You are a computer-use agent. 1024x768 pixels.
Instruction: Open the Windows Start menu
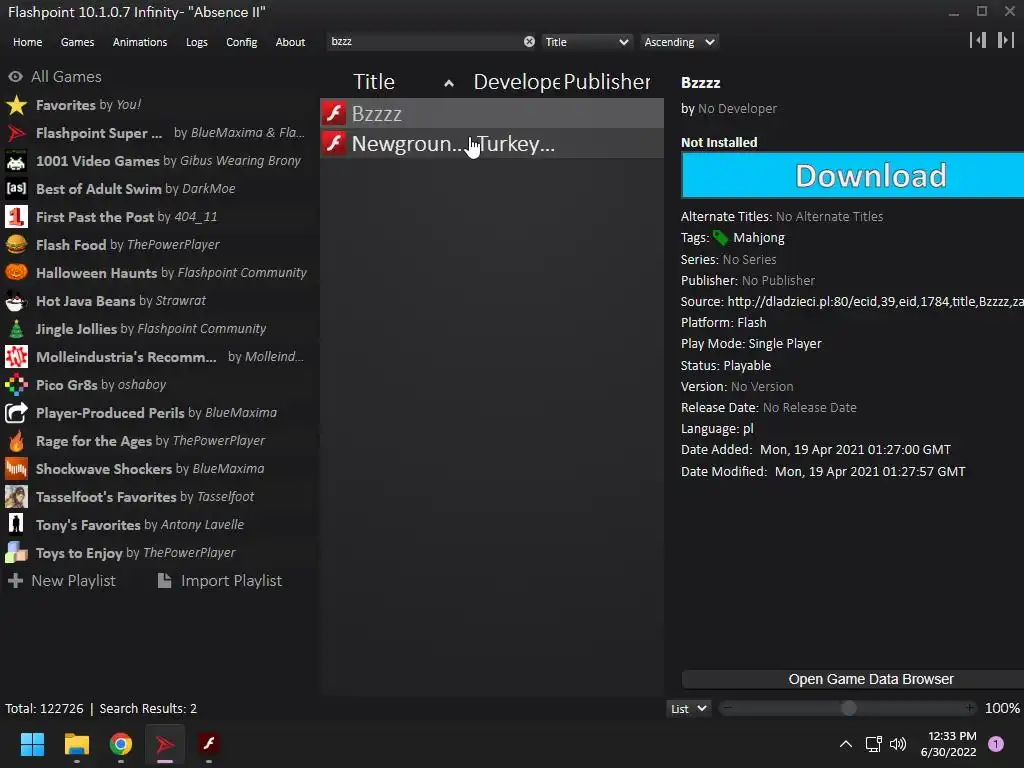(32, 744)
